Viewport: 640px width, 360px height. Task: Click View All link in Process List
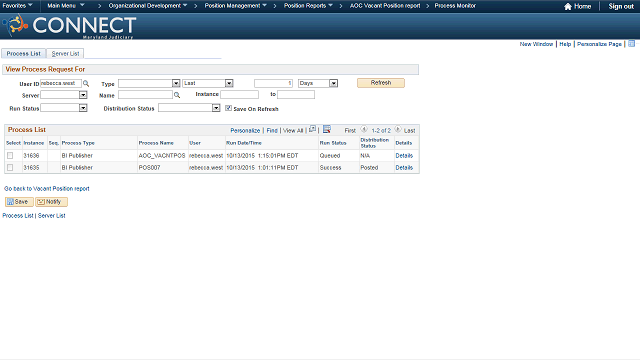pyautogui.click(x=293, y=131)
